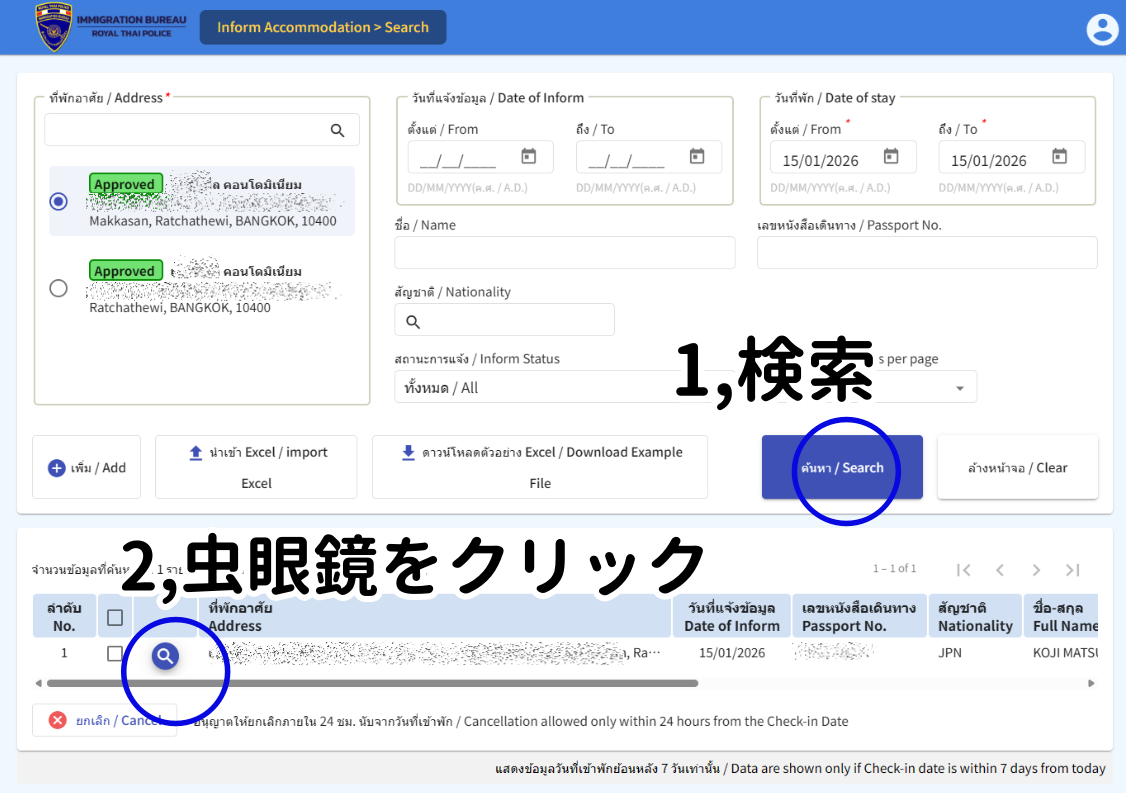Click the horizontal scrollbar under the results table
This screenshot has width=1126, height=793.
click(x=372, y=683)
